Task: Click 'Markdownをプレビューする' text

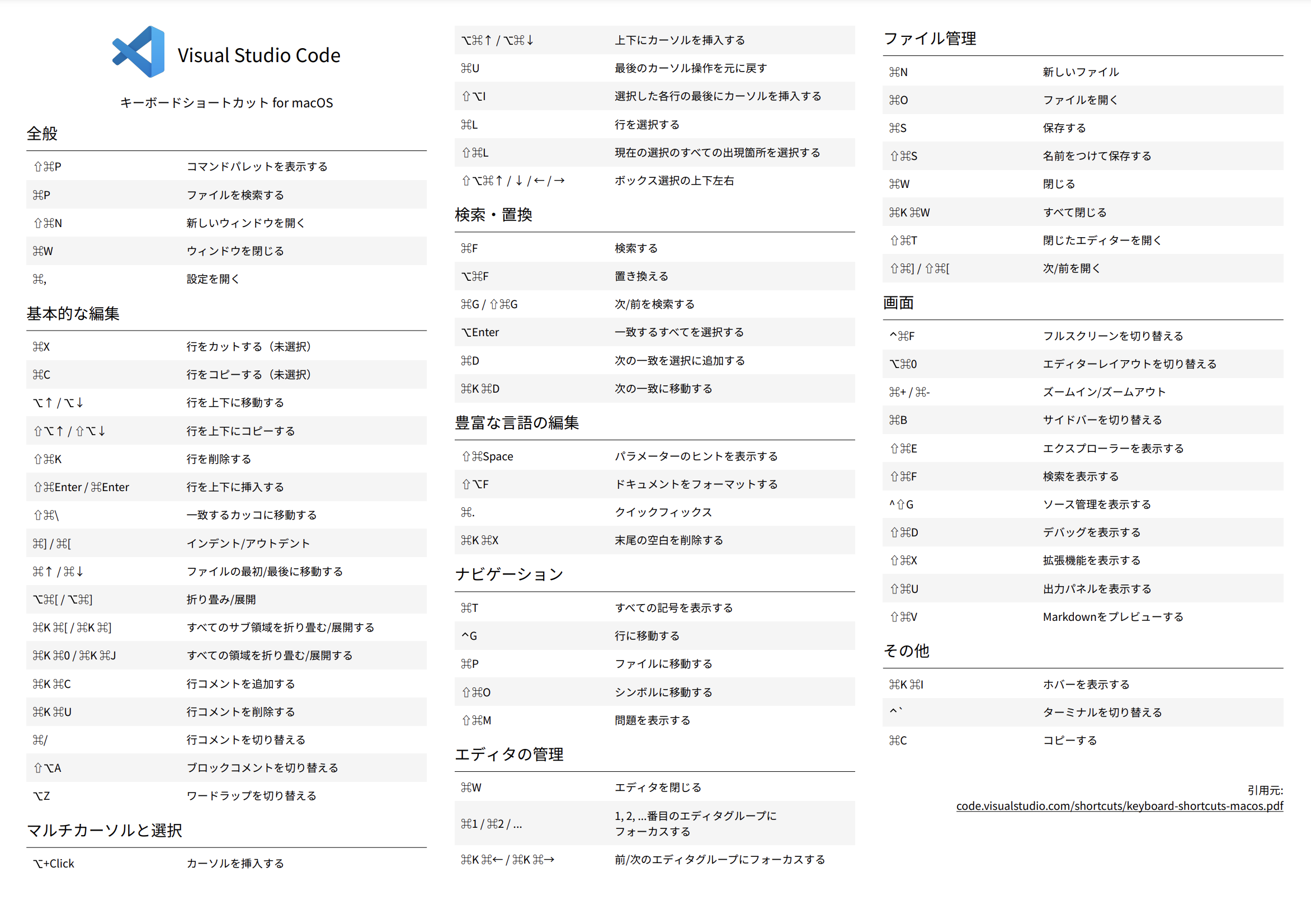Action: pos(1113,617)
